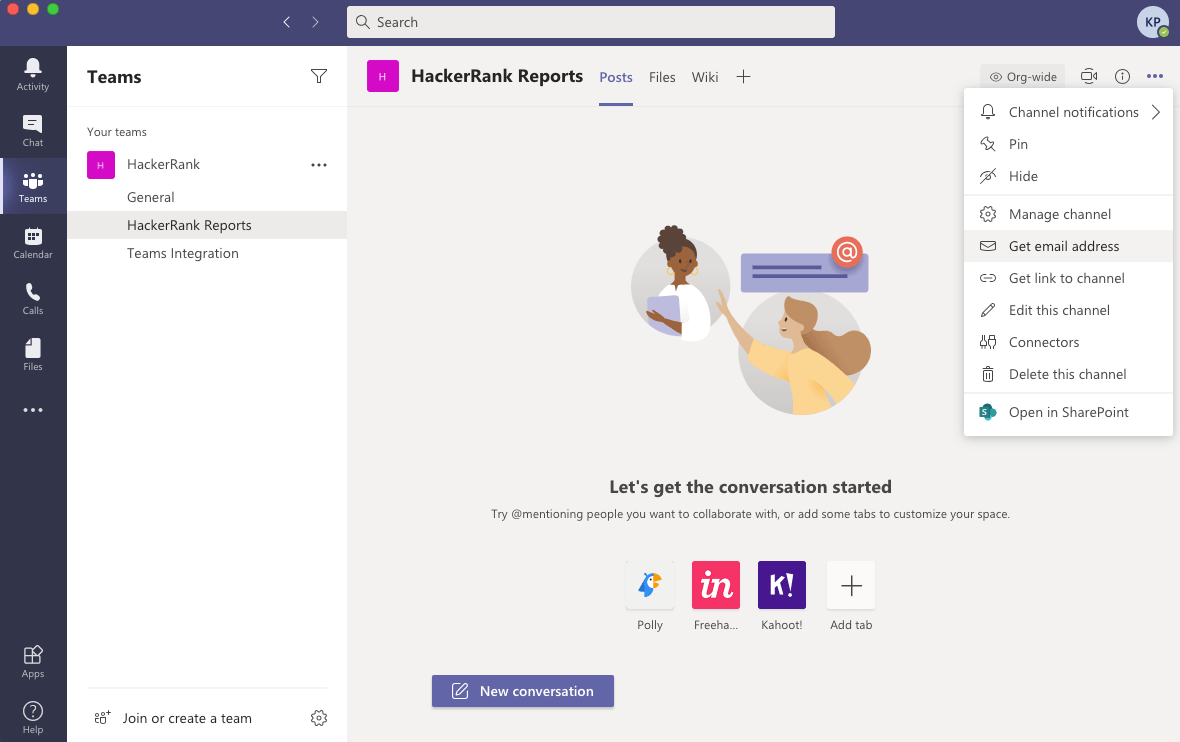
Task: Click the Org-wide badge
Action: tap(1023, 76)
